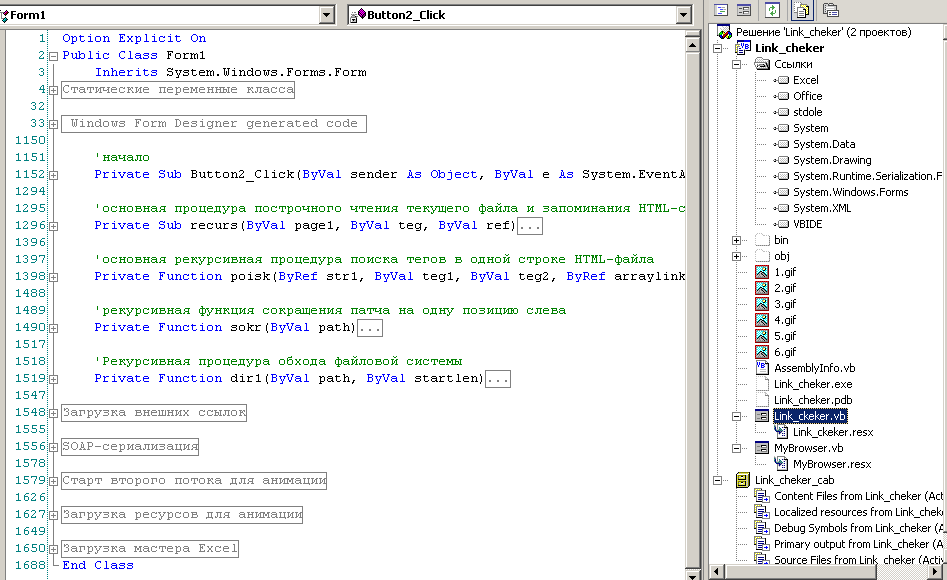The width and height of the screenshot is (947, 580).
Task: Expand the Загрузка ресурсов для анимации region
Action: pyautogui.click(x=53, y=515)
